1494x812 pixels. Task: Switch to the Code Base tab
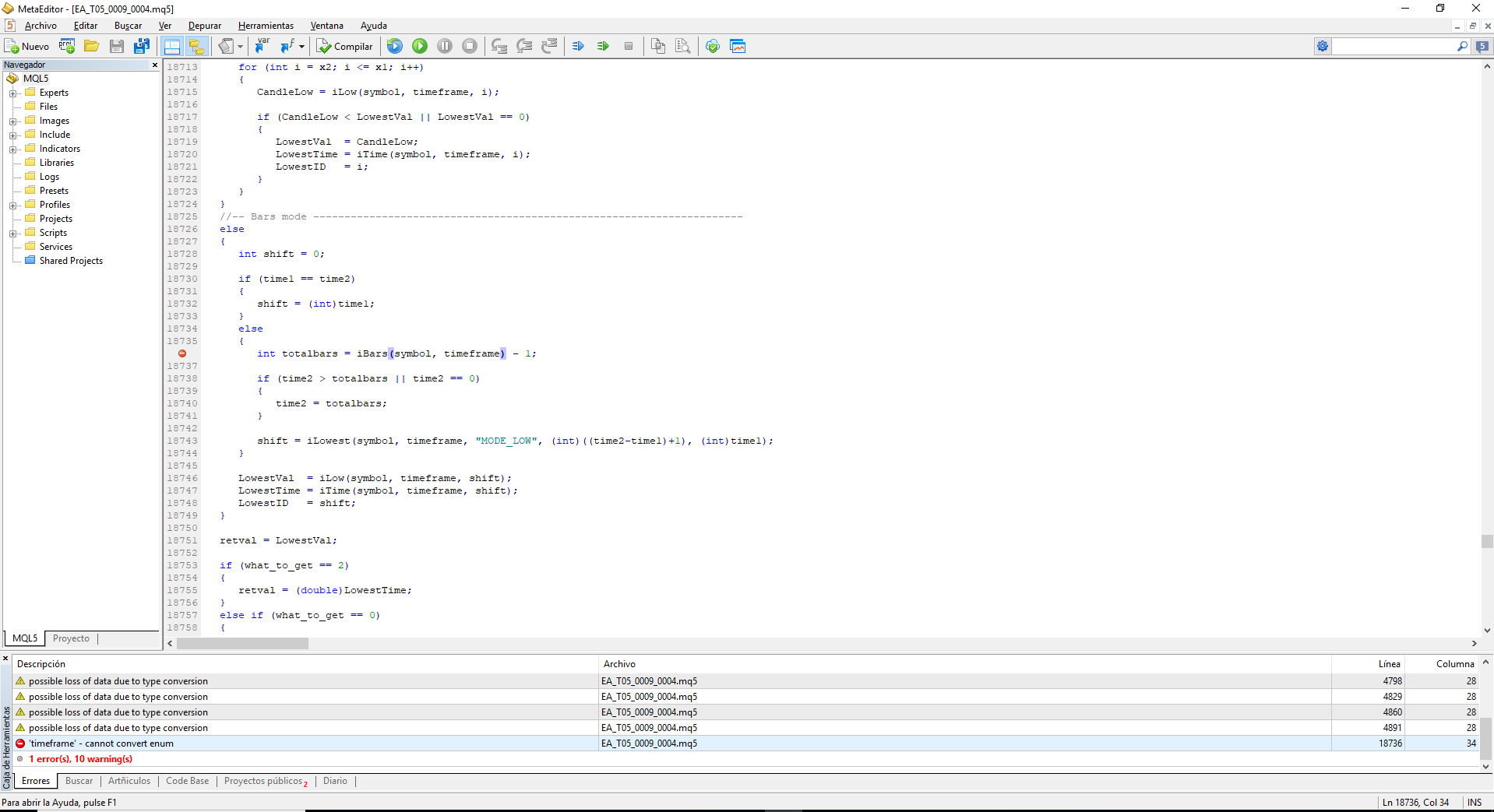[188, 781]
